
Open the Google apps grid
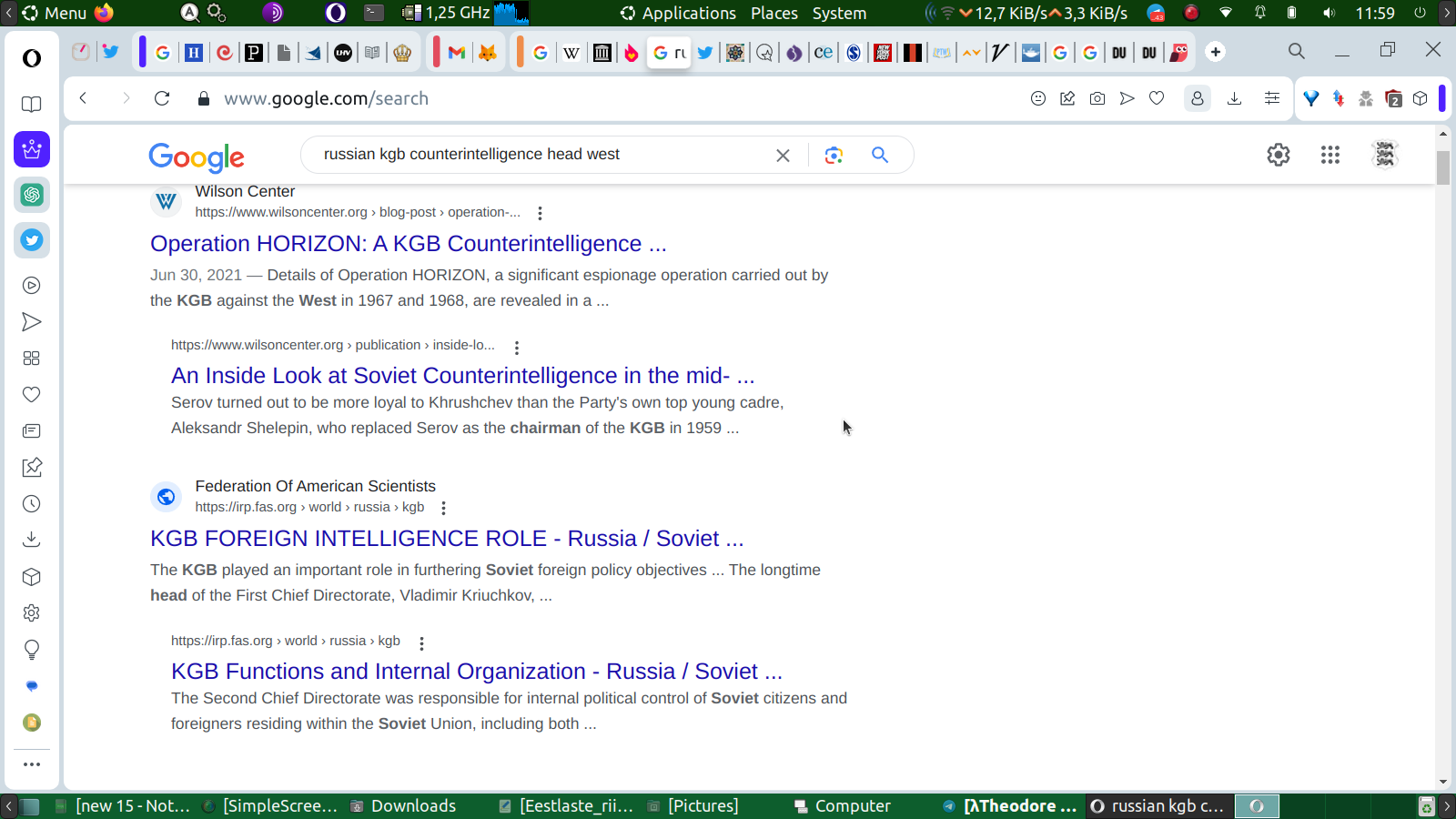[1330, 155]
